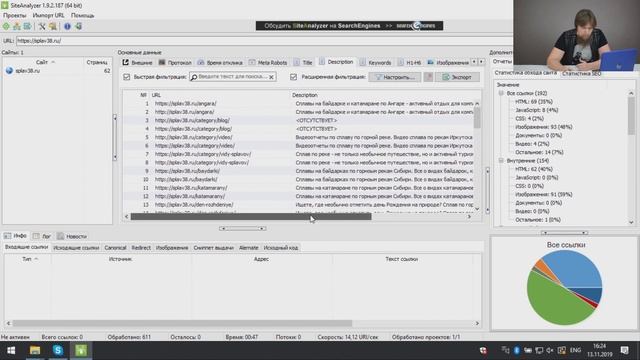Image resolution: width=640 pixels, height=360 pixels.
Task: Click the network tray icon
Action: [x=539, y=350]
